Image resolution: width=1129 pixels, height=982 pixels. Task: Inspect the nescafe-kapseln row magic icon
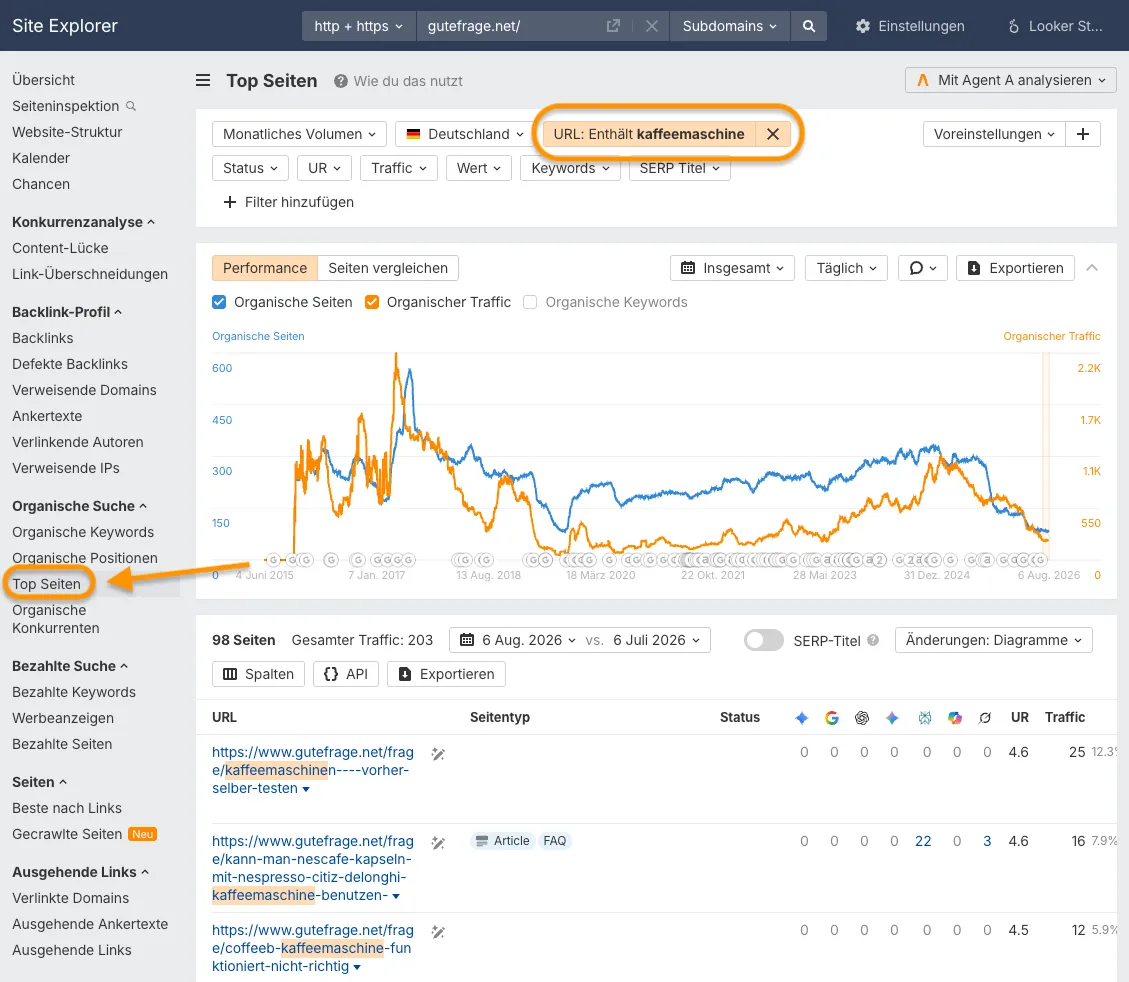tap(438, 842)
